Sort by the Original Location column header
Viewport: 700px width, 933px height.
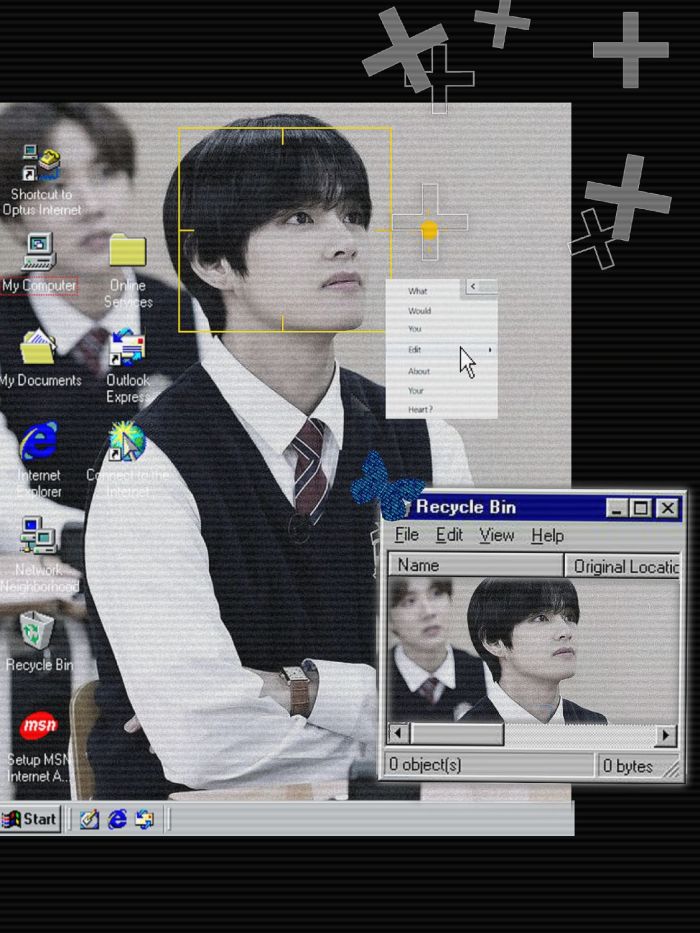coord(623,566)
